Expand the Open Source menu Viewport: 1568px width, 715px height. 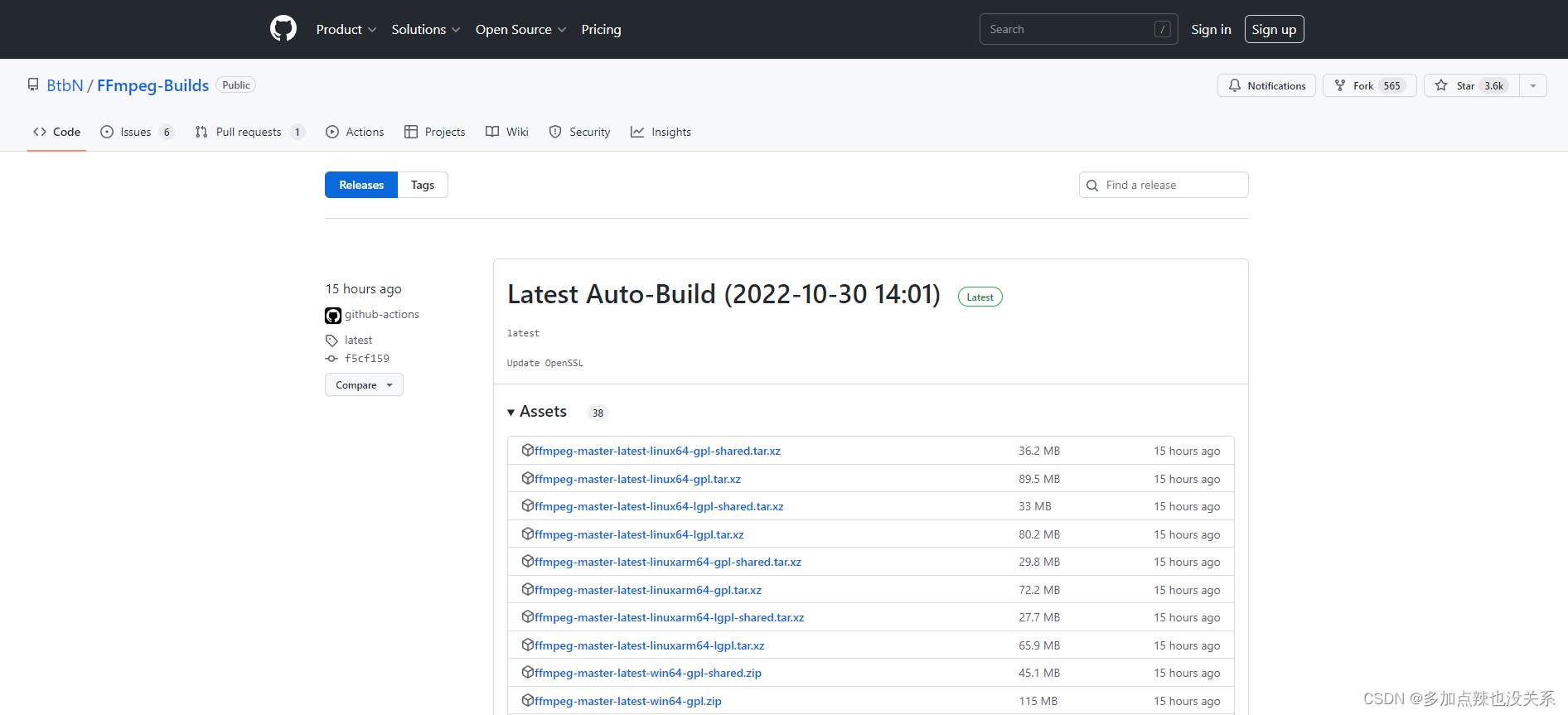(x=521, y=30)
